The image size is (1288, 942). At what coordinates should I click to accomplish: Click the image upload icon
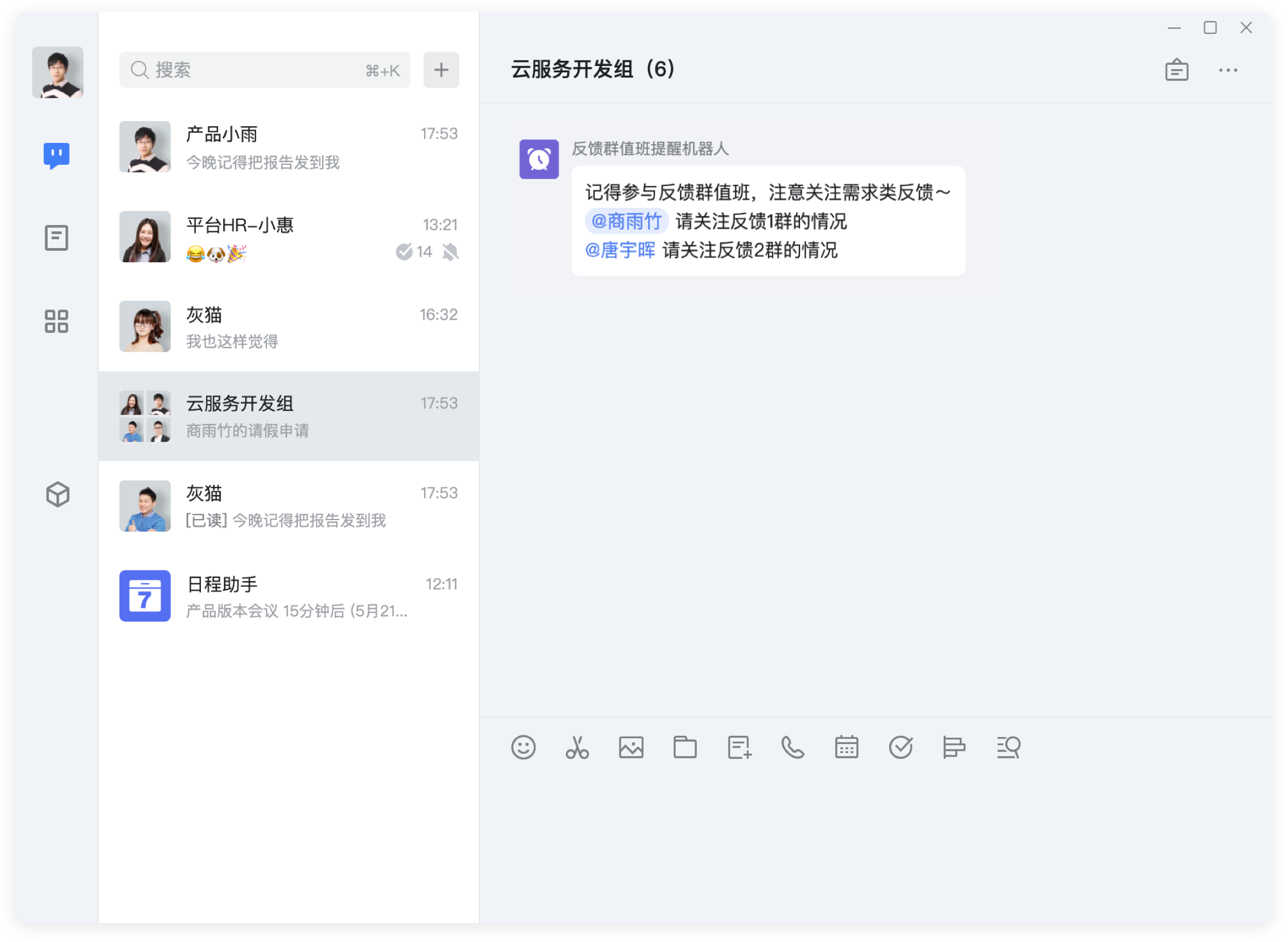631,747
